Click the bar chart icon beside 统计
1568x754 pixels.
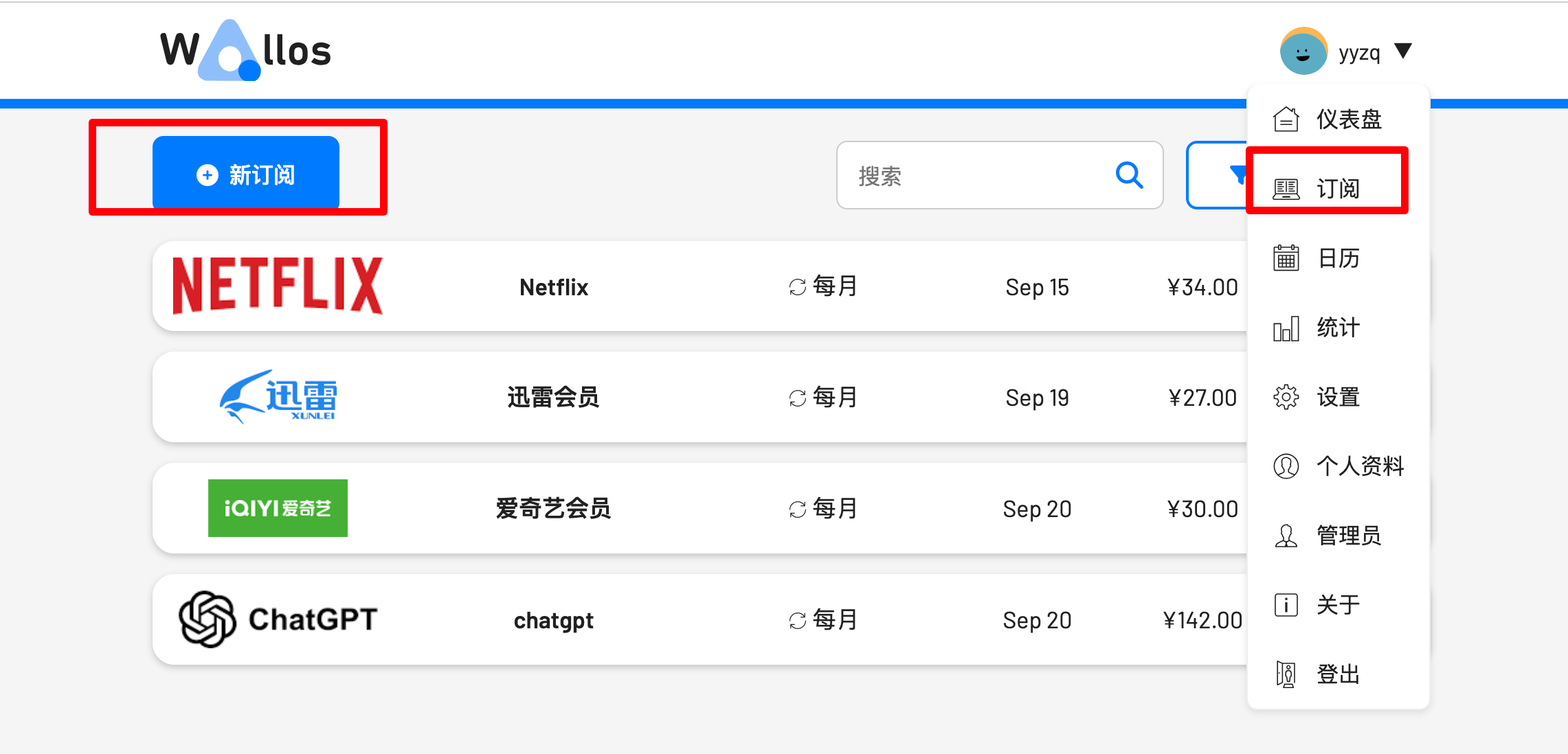[1286, 328]
